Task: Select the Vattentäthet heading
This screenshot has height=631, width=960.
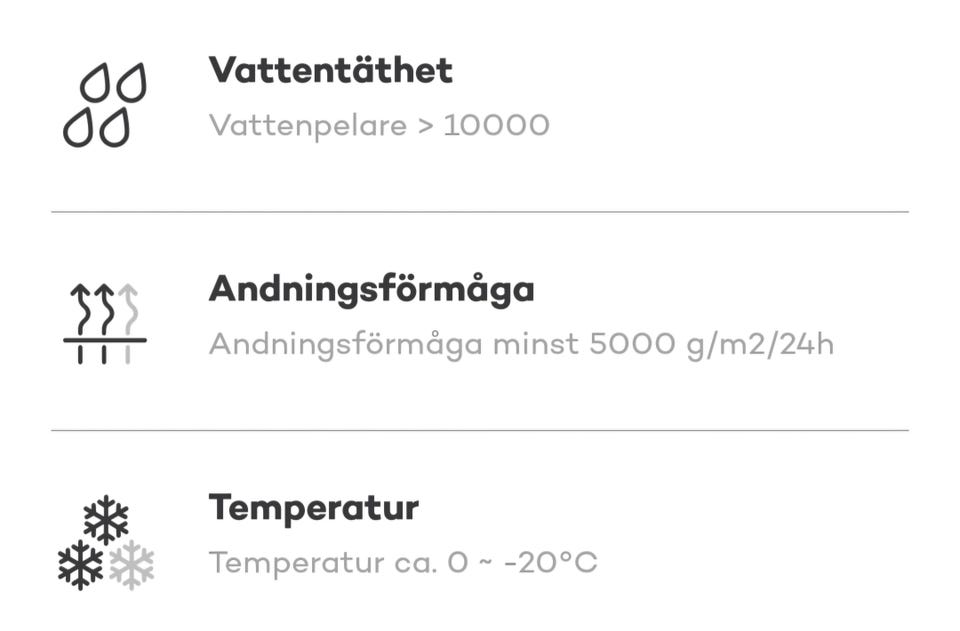Action: (330, 70)
